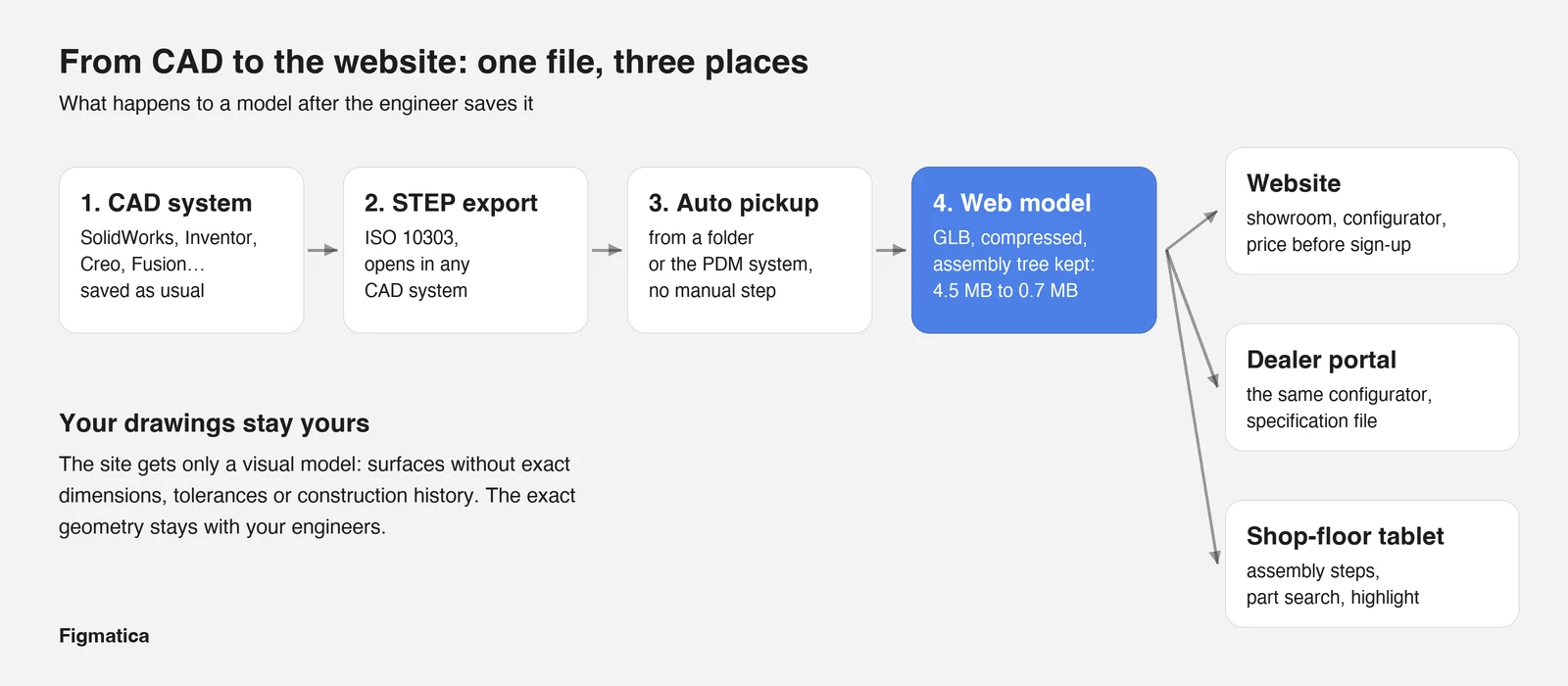Image resolution: width=1568 pixels, height=686 pixels.
Task: Click the "3. Auto pickup" card heading
Action: [734, 203]
